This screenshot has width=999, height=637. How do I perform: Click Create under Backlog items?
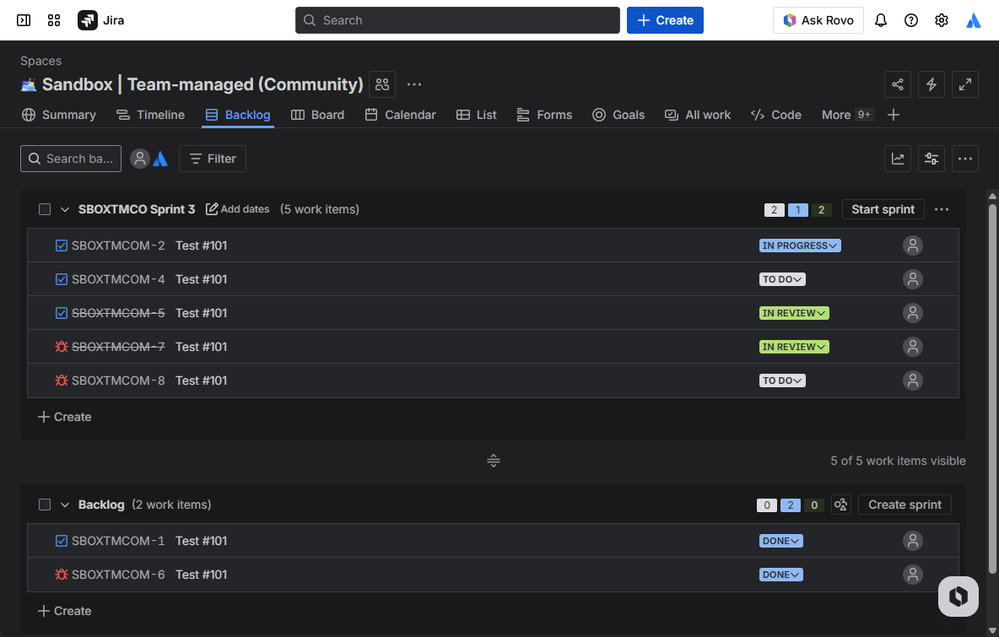pos(65,611)
